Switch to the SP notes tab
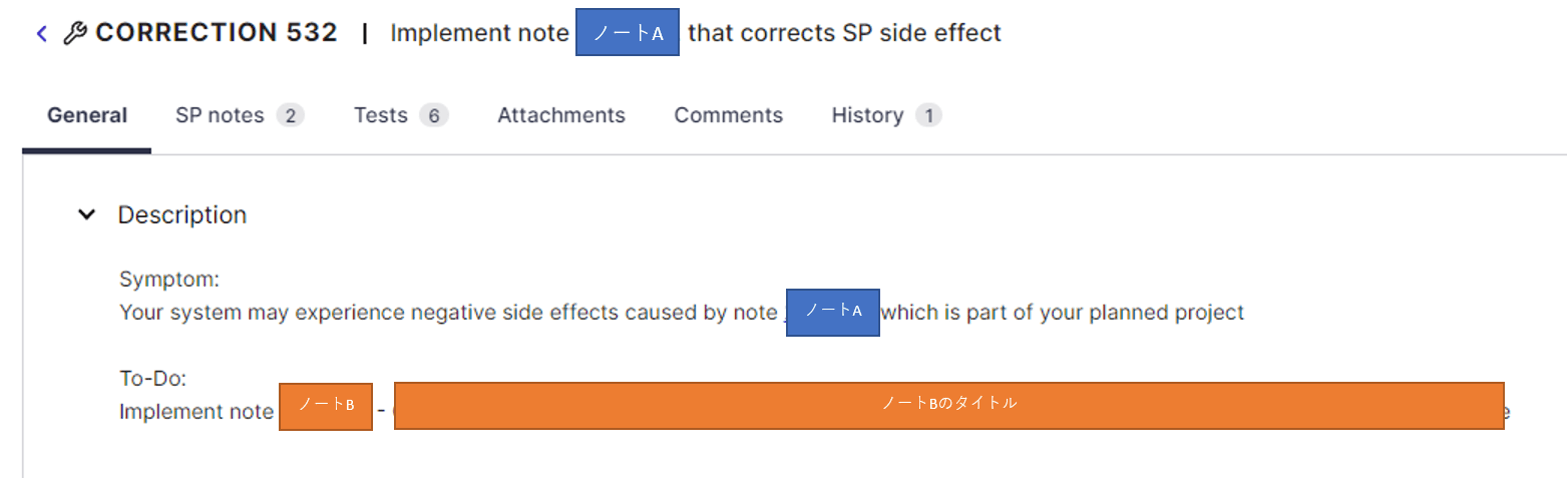Image resolution: width=1567 pixels, height=478 pixels. coord(239,115)
